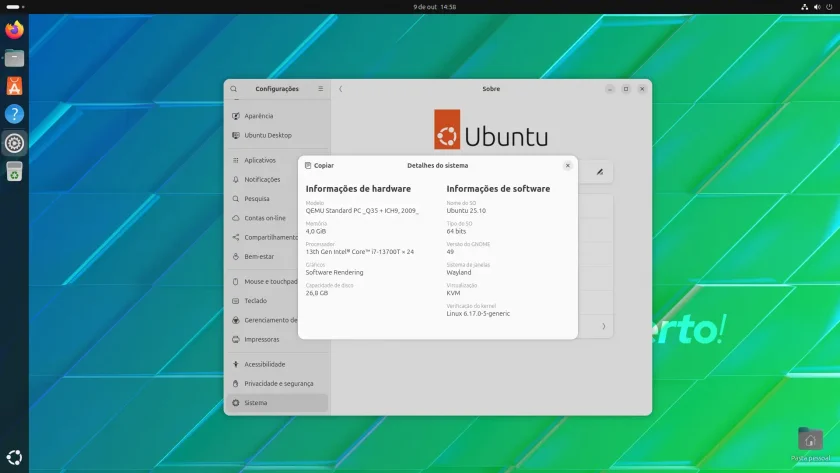Click the volume icon in top bar

817,7
